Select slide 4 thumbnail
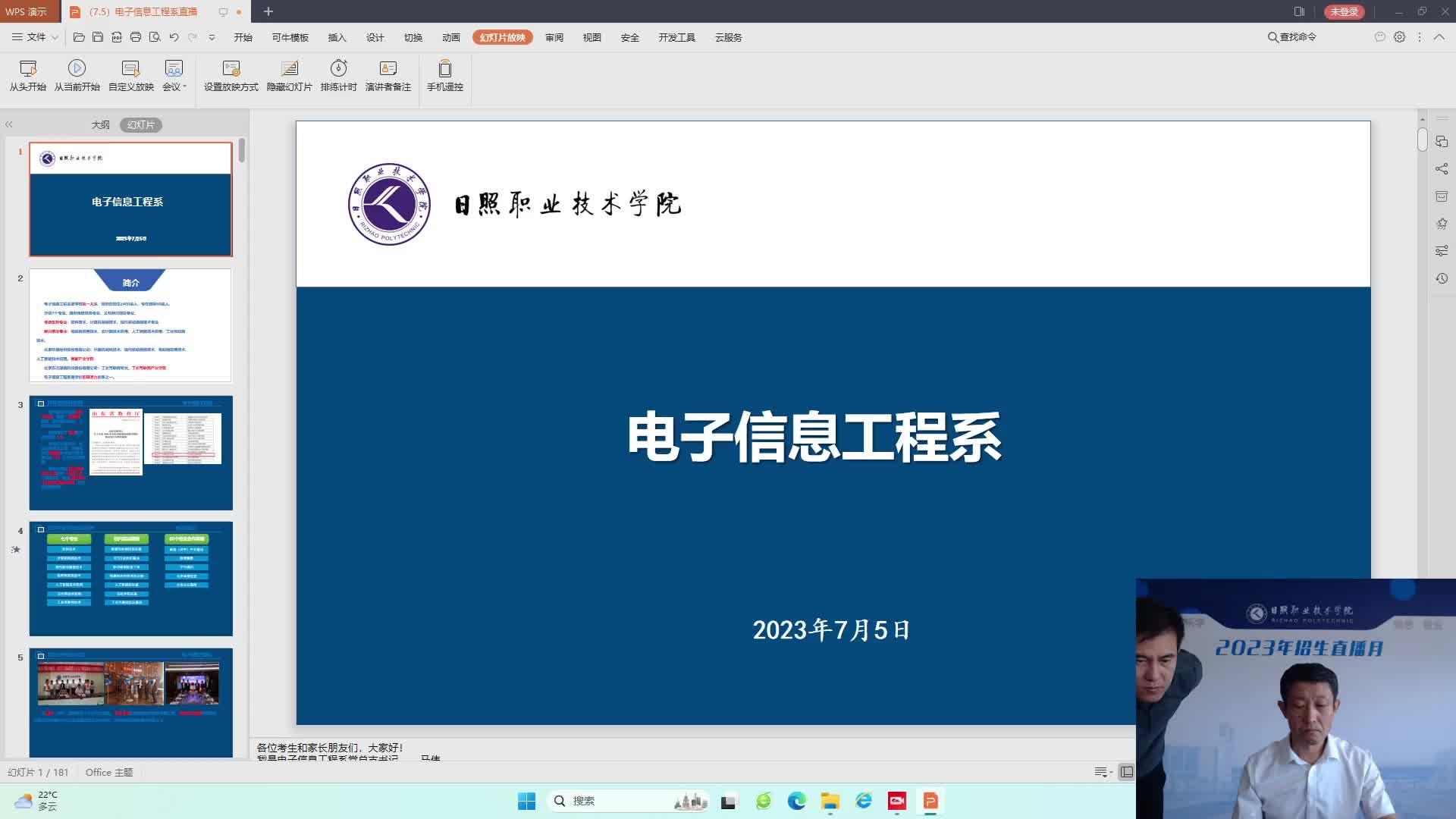The height and width of the screenshot is (819, 1456). click(x=131, y=579)
